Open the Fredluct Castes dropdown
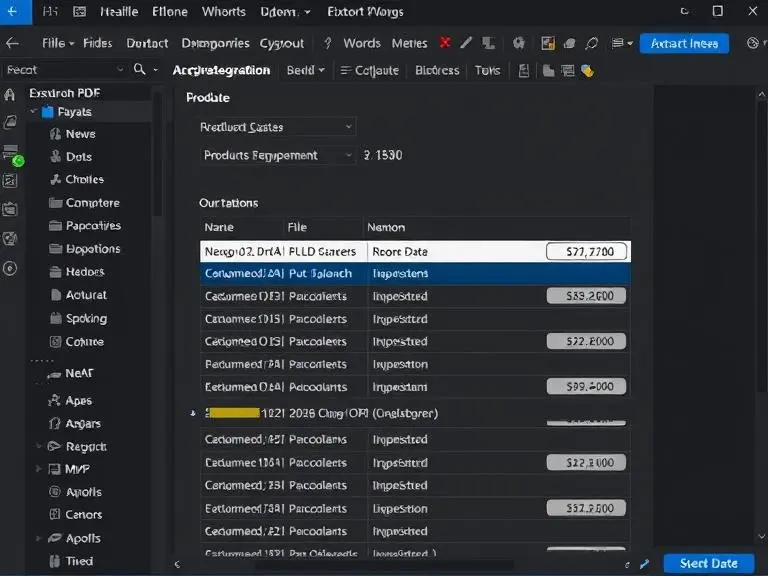Screen dimensions: 768x576 click(277, 127)
